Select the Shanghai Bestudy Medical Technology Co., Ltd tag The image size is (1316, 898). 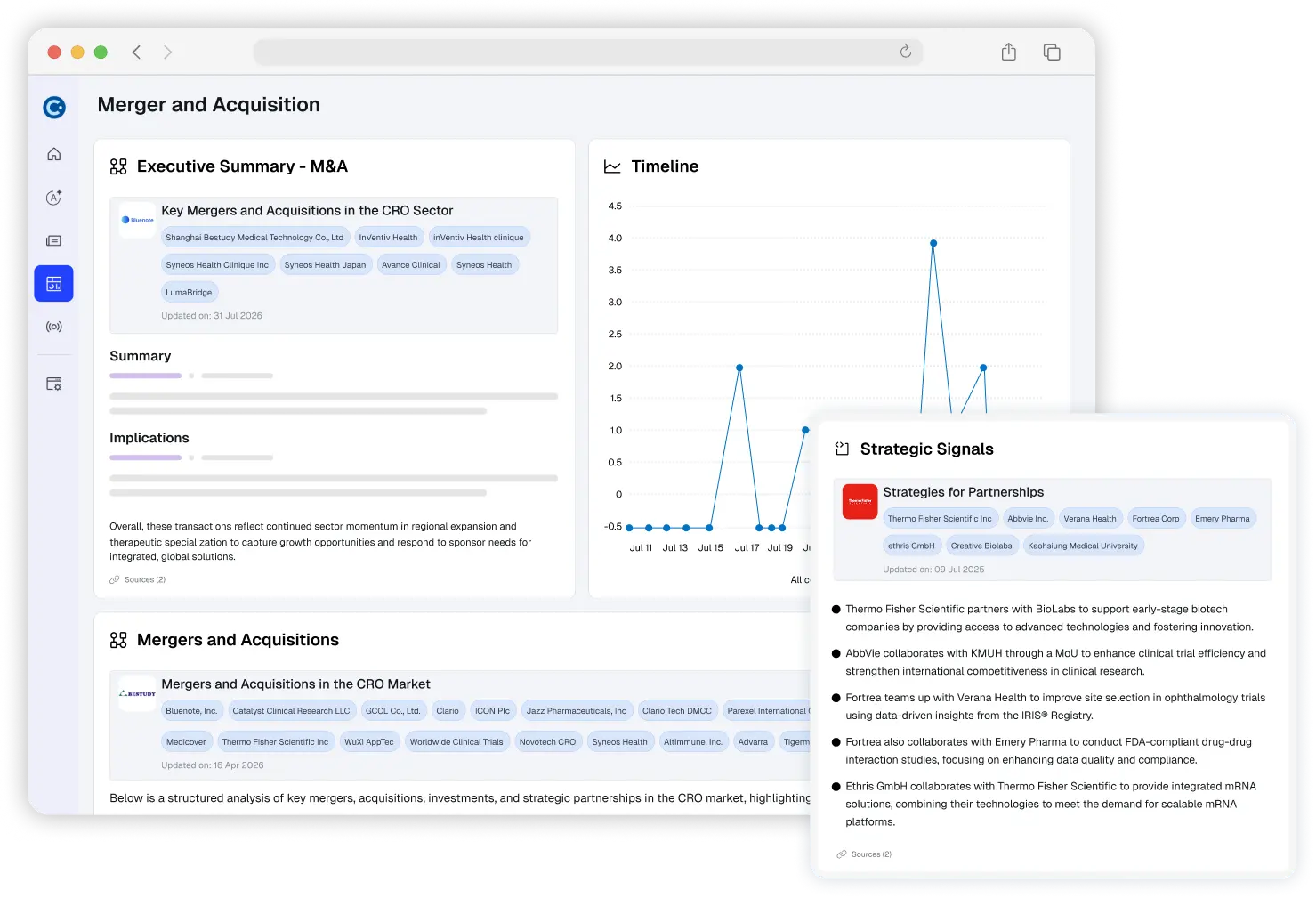(254, 238)
